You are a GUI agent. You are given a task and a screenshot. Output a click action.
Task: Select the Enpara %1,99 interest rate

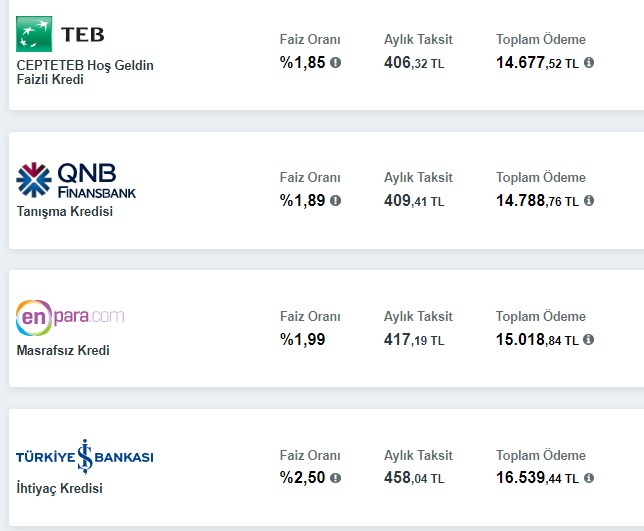pos(303,340)
